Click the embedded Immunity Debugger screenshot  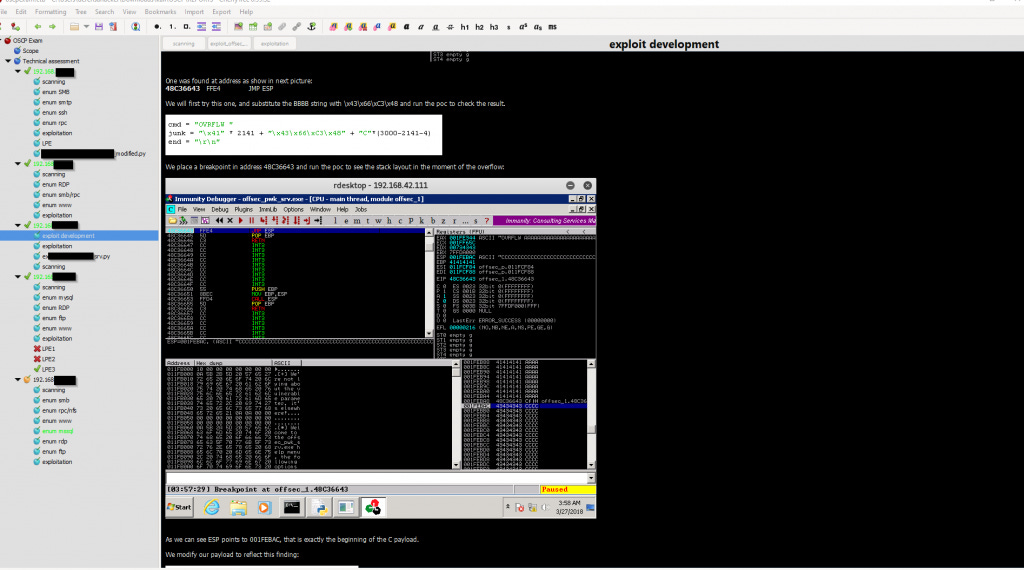coord(380,349)
